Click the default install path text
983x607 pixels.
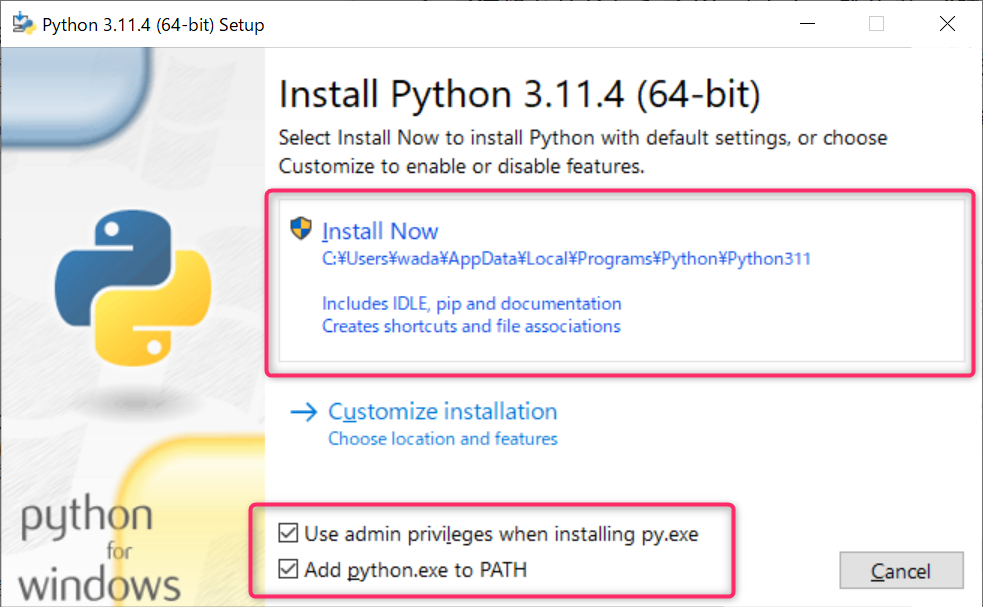(x=566, y=259)
